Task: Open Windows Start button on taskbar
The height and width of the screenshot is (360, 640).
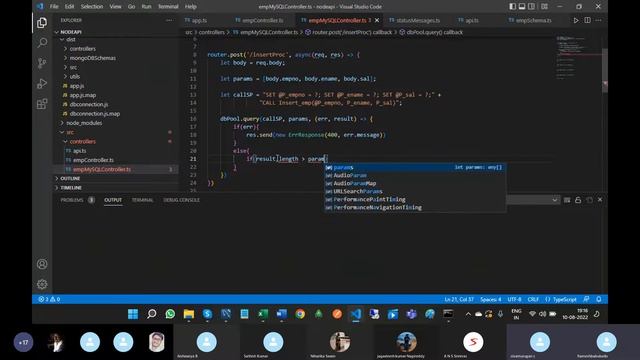Action: tap(133, 314)
